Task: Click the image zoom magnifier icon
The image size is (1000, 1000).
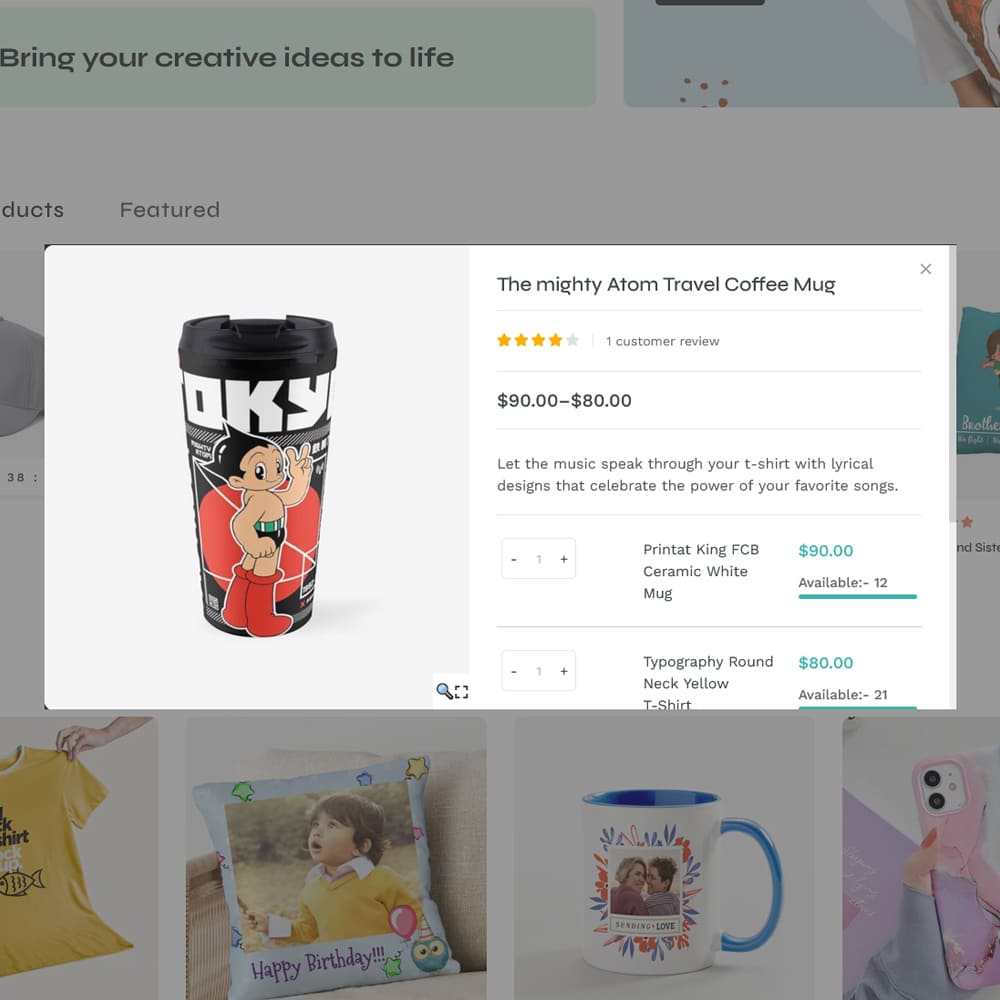Action: [444, 691]
